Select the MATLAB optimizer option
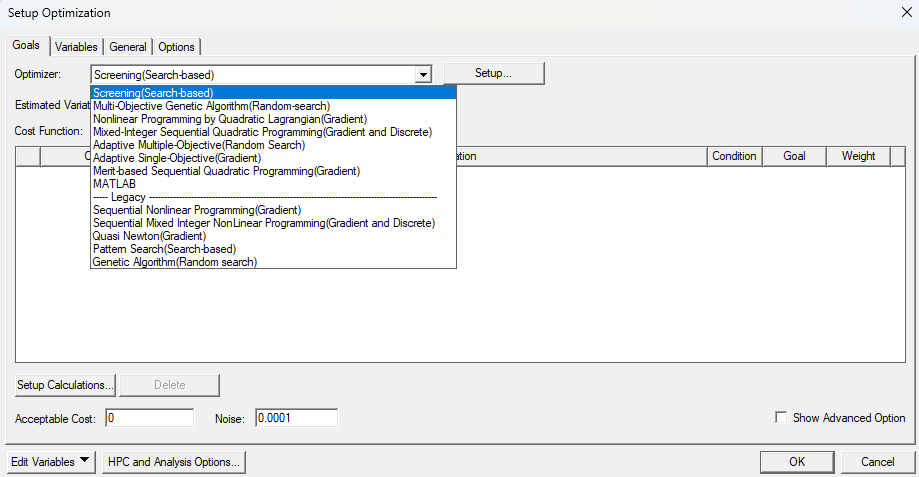The width and height of the screenshot is (919, 477). 114,184
